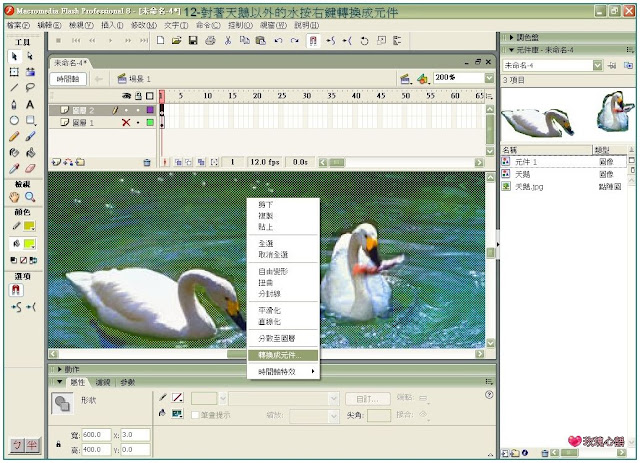The image size is (640, 463).
Task: Select the Text tool
Action: [x=30, y=104]
